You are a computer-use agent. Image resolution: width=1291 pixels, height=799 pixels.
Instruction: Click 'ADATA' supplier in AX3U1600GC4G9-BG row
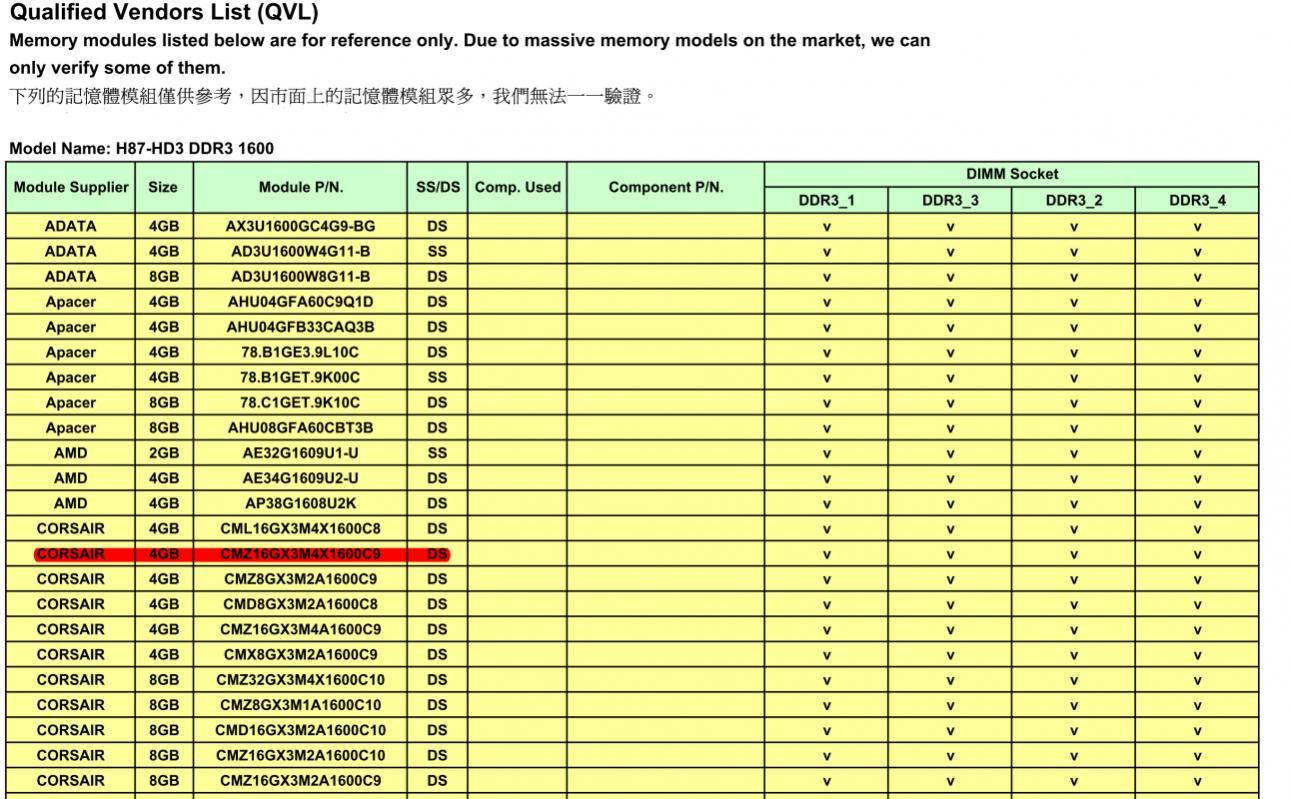[x=71, y=226]
